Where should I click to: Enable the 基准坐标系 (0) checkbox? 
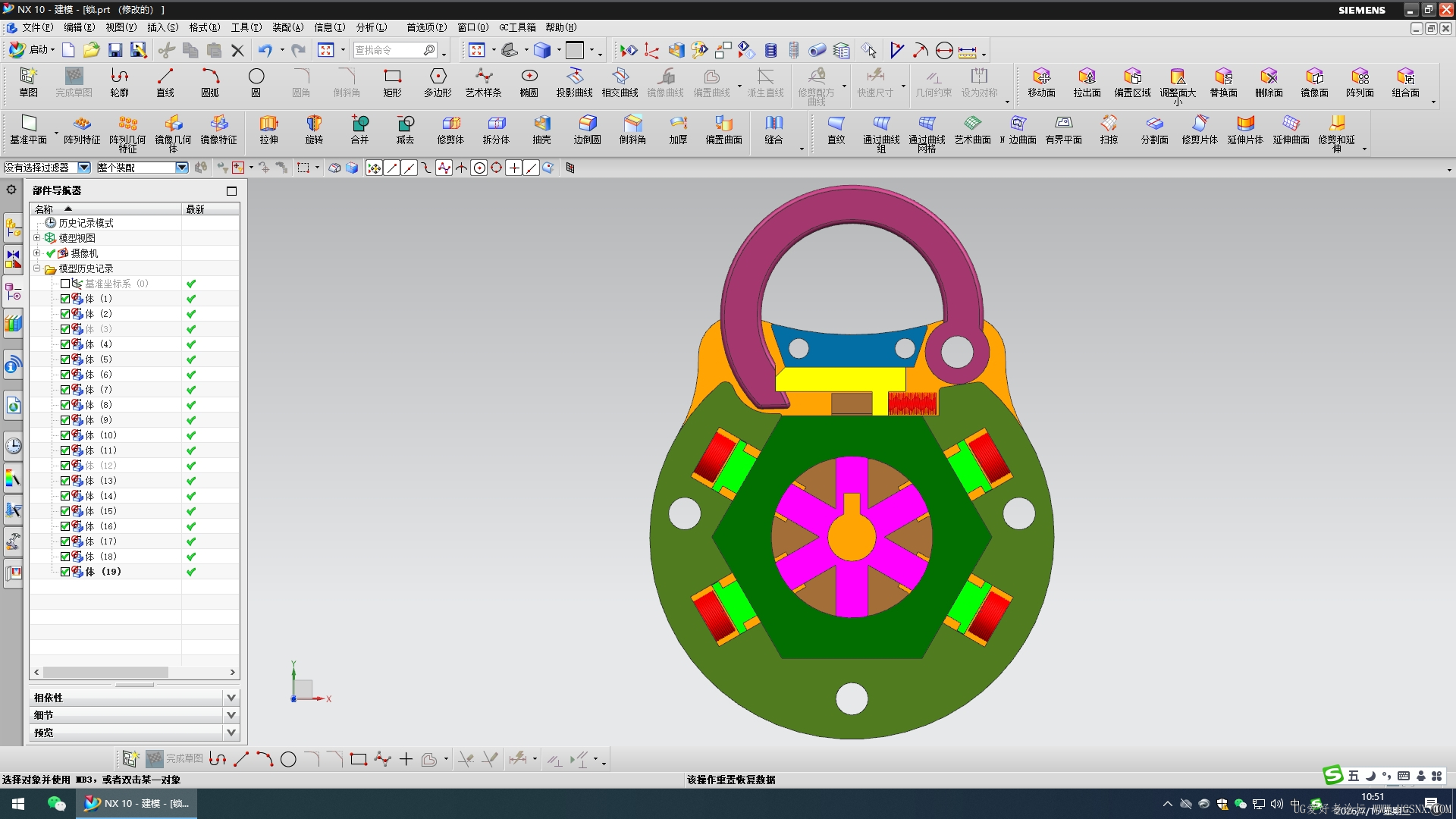coord(65,284)
